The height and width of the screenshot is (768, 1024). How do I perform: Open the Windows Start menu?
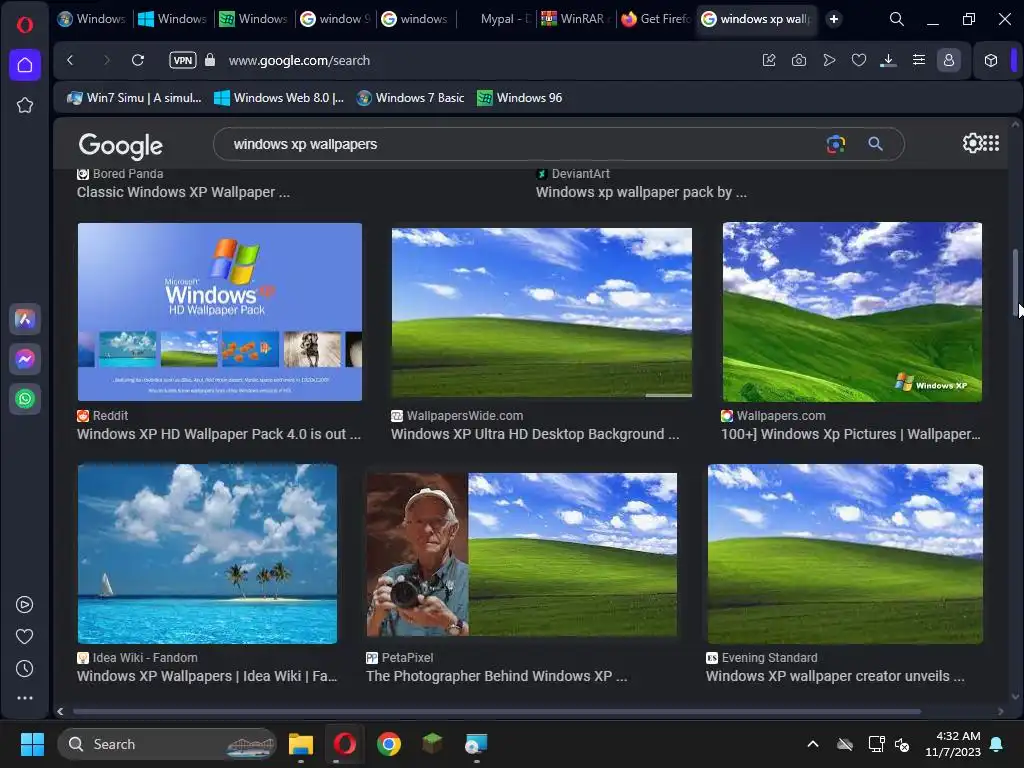pyautogui.click(x=32, y=744)
